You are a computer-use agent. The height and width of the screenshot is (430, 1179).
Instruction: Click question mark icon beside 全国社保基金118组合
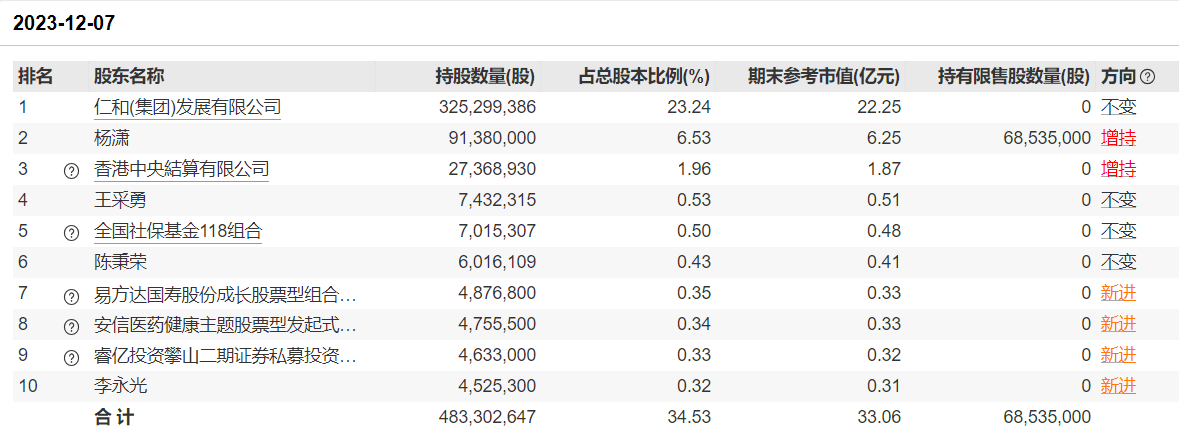coord(71,232)
